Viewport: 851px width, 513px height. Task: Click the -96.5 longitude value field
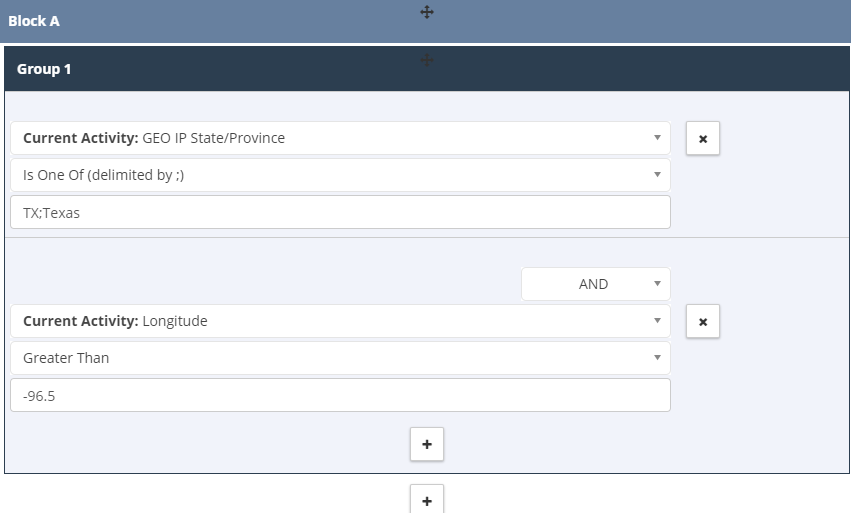coord(340,395)
